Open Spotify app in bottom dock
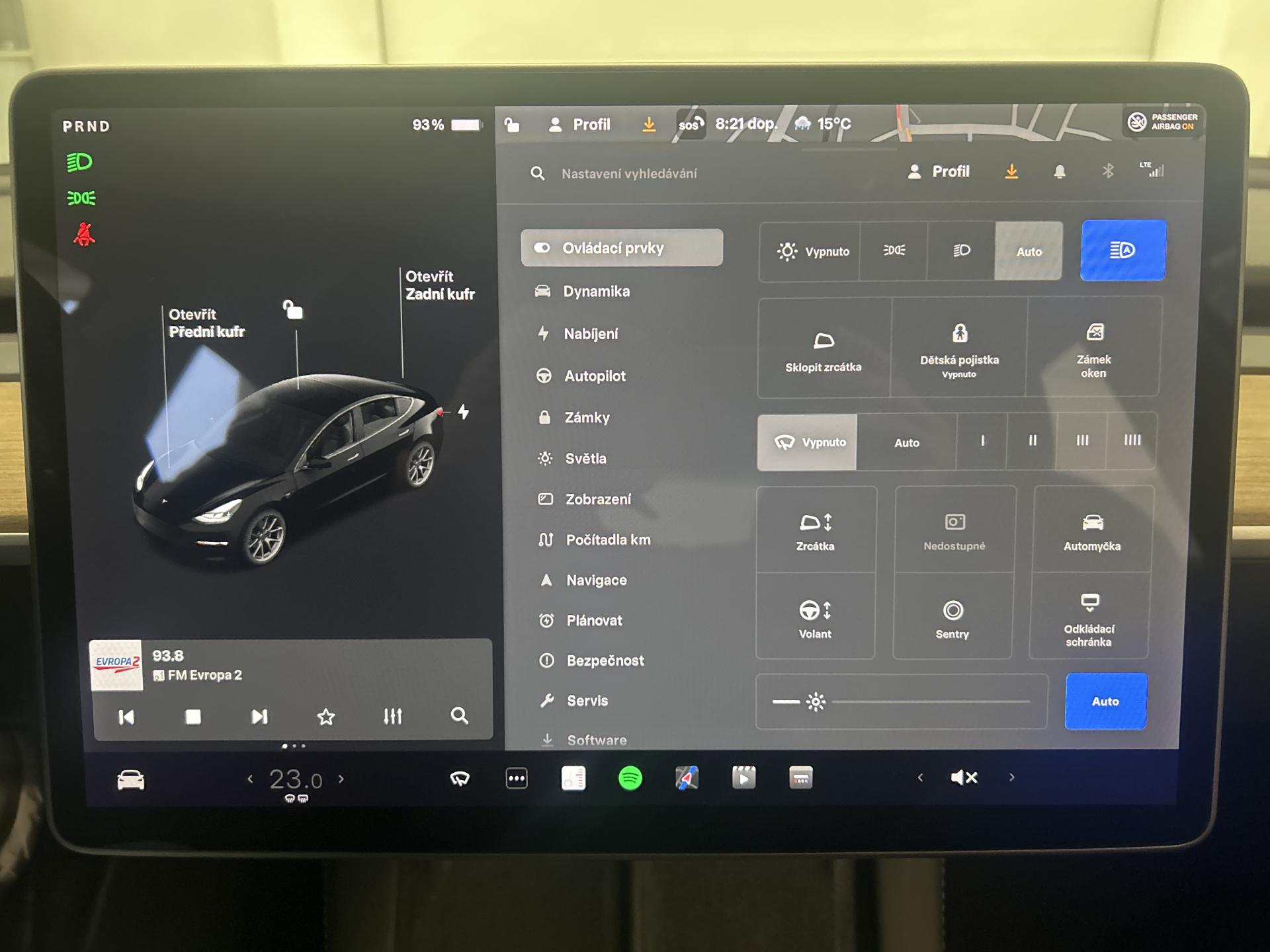Viewport: 1270px width, 952px height. [630, 778]
